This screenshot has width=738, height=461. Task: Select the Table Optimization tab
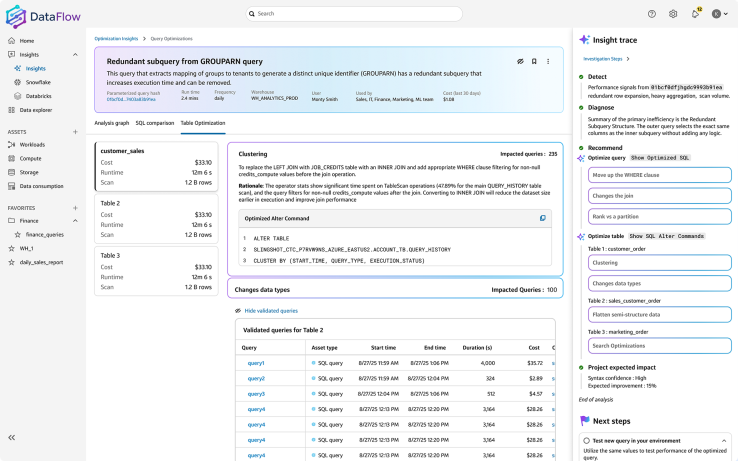203,123
